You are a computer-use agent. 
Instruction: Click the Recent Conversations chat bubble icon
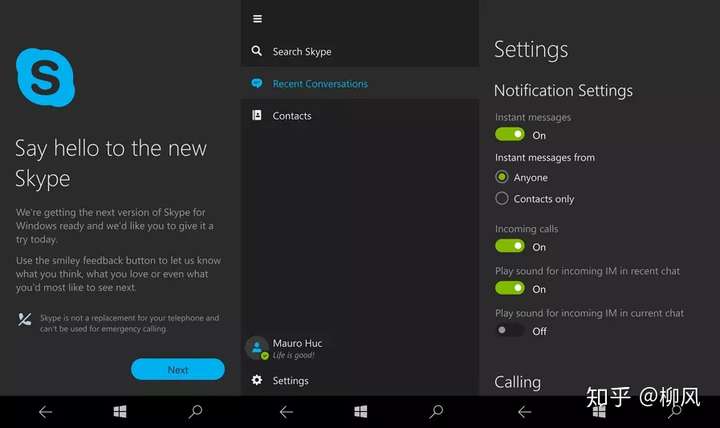[257, 84]
